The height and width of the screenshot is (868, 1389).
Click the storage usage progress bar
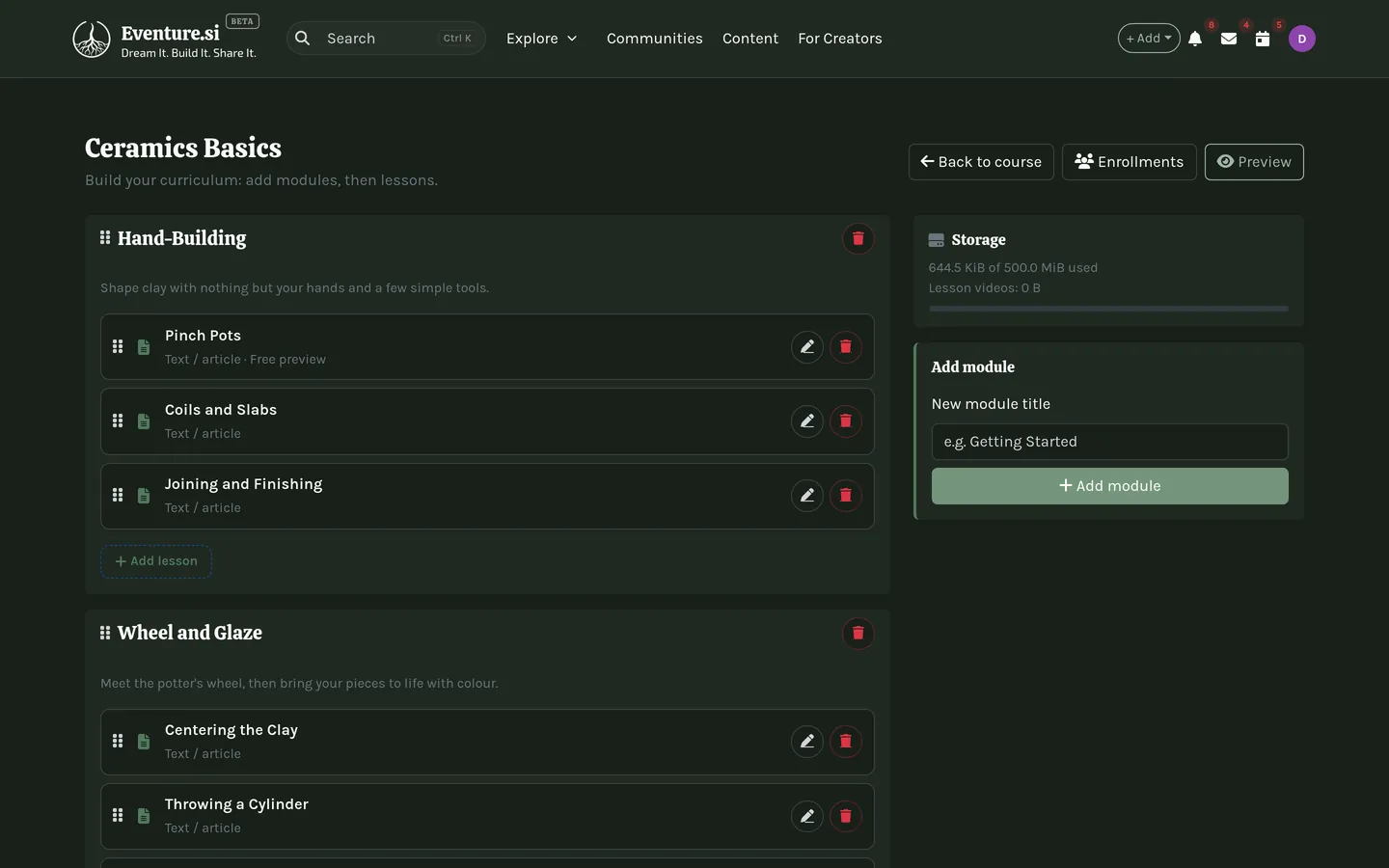(x=1108, y=309)
